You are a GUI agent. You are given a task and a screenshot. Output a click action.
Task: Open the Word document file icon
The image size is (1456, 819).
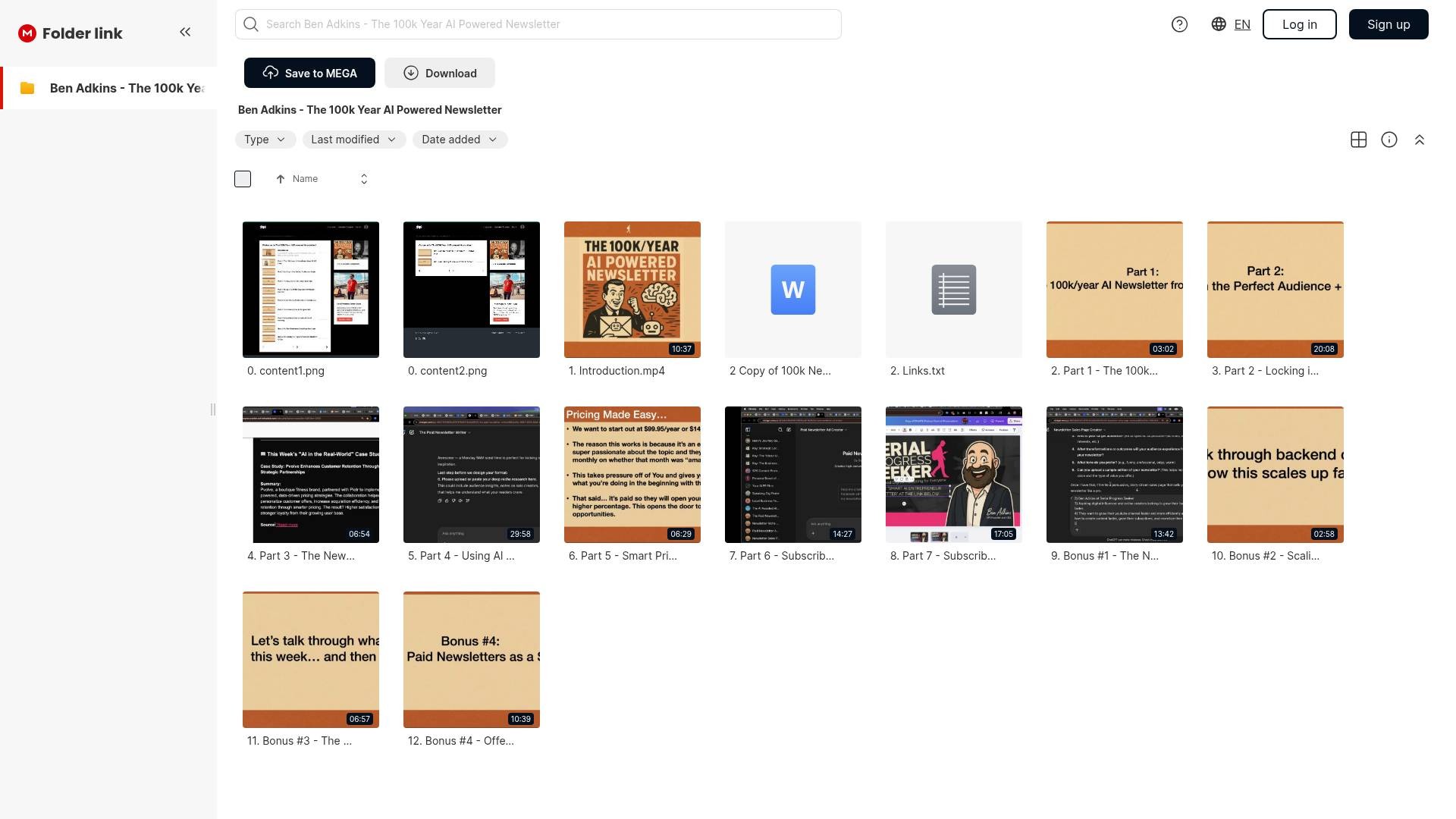pyautogui.click(x=792, y=290)
